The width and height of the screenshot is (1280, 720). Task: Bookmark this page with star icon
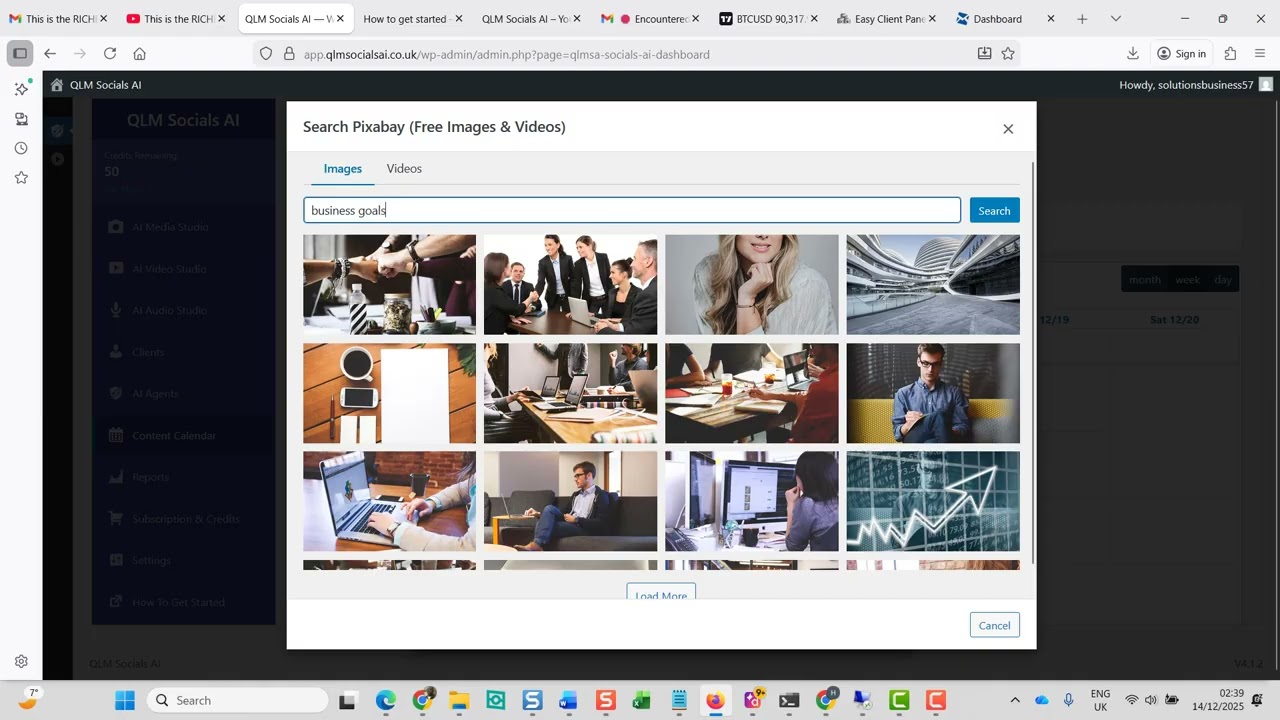click(1008, 54)
